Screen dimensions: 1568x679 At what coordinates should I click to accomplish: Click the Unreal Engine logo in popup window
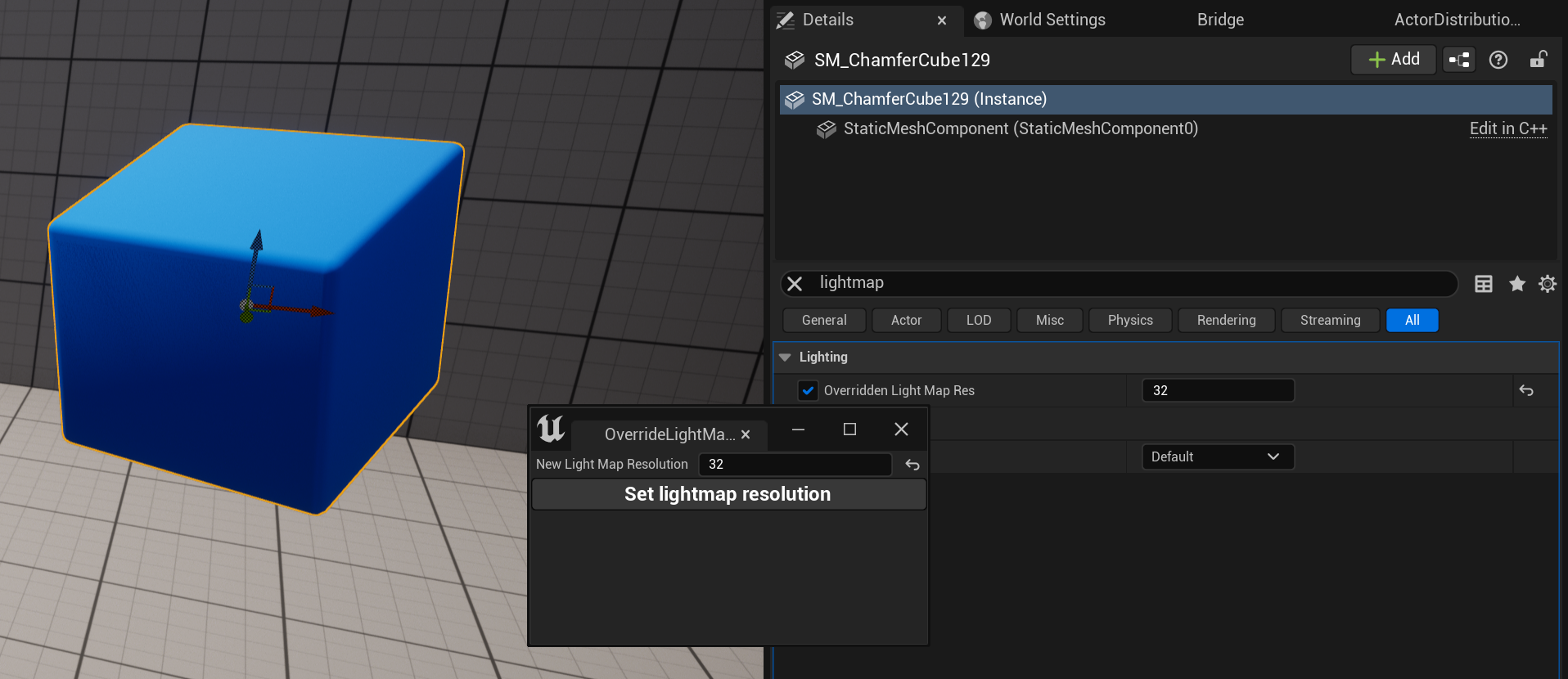pos(551,429)
